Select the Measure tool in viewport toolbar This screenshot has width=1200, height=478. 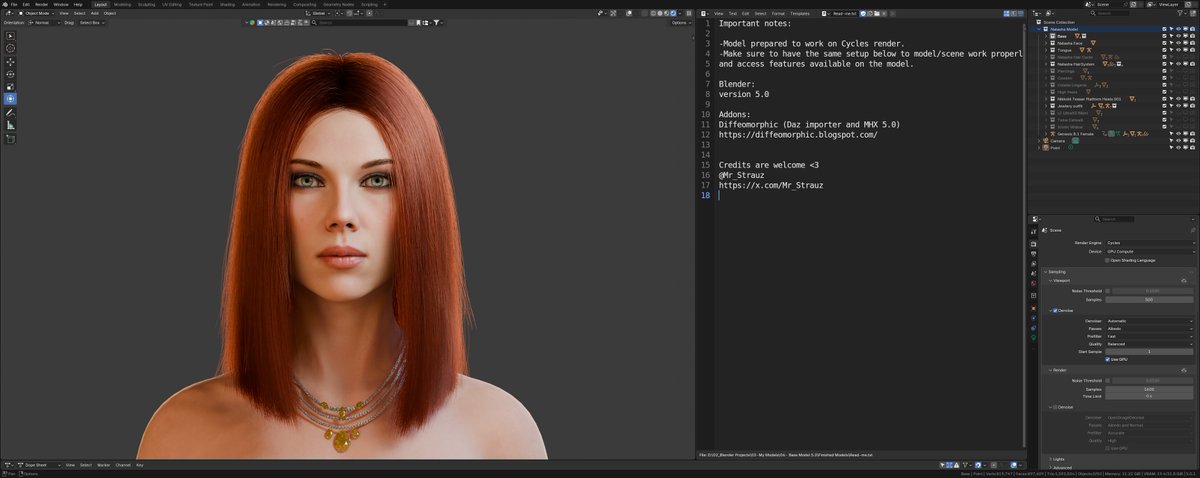pos(10,126)
